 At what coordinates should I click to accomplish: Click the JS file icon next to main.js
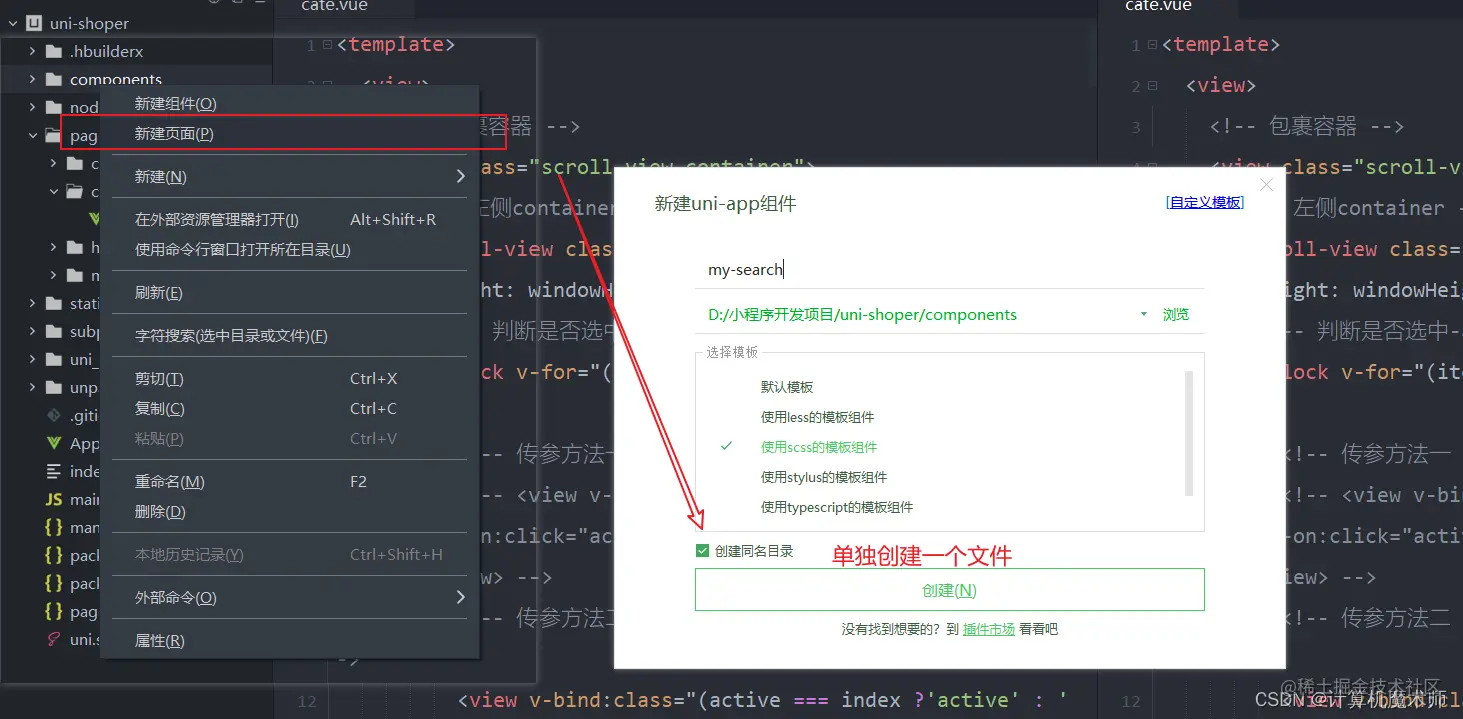(52, 499)
